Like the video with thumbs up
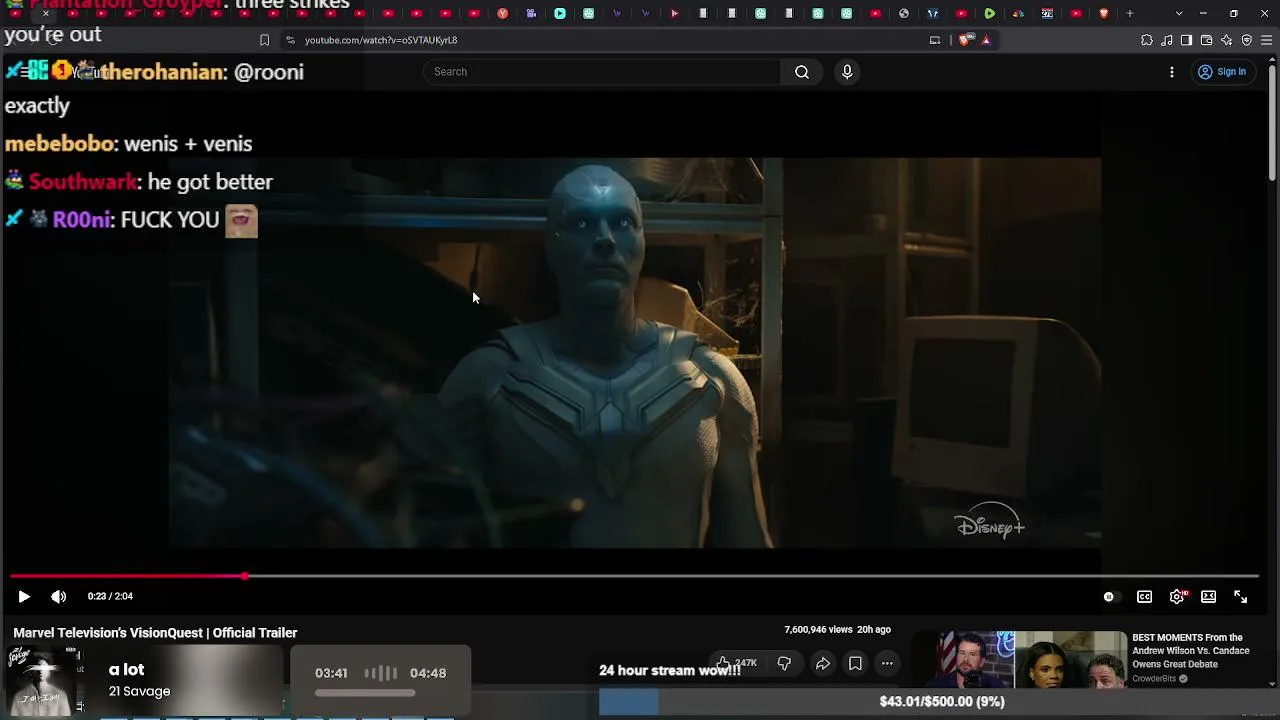Screen dimensions: 1280x720 (737, 663)
